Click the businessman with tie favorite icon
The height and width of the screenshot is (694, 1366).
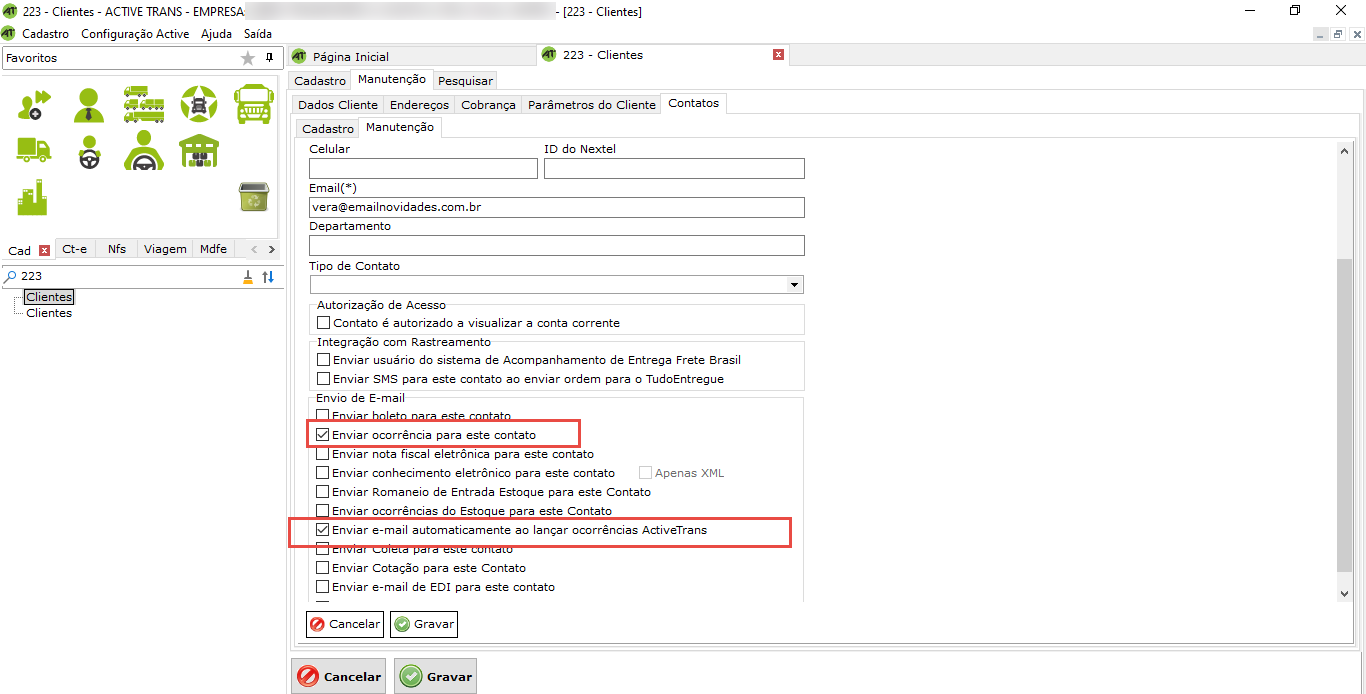89,103
